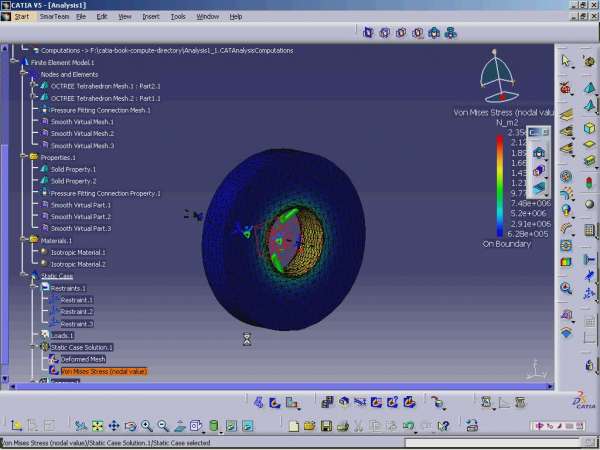Click the green cylinder view mode icon
The height and width of the screenshot is (450, 600).
214,426
